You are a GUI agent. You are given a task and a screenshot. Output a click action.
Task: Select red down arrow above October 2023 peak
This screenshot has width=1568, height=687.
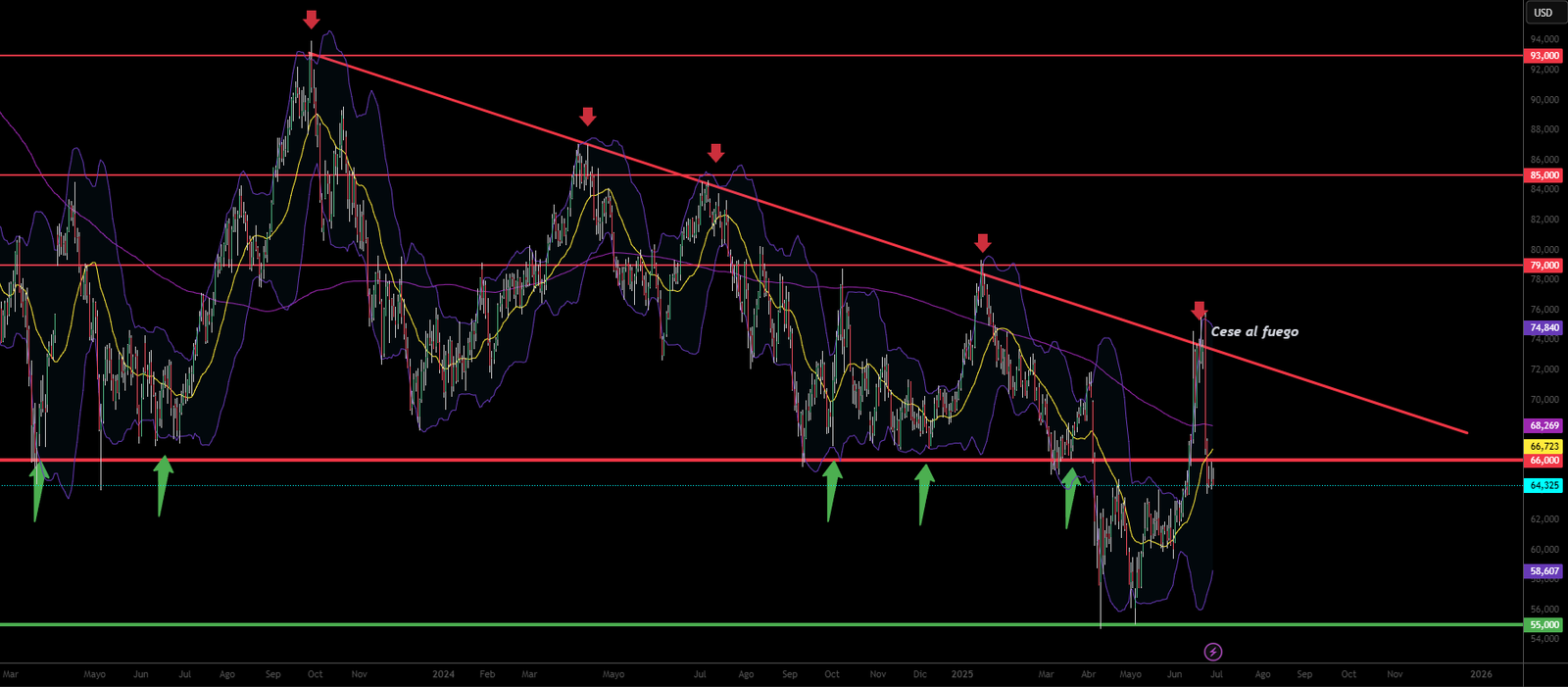tap(311, 20)
